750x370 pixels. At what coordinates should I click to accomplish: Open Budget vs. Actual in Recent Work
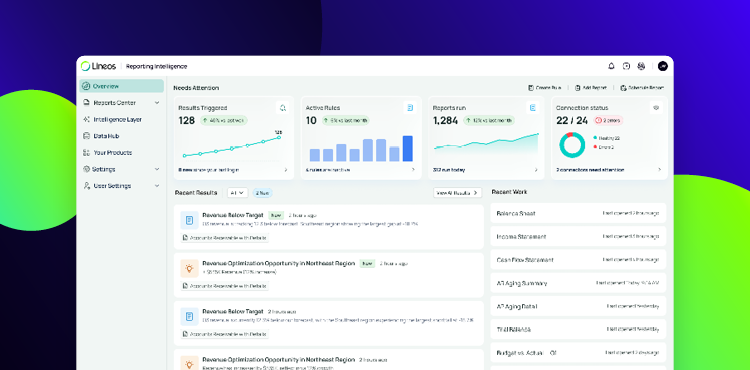[578, 352]
